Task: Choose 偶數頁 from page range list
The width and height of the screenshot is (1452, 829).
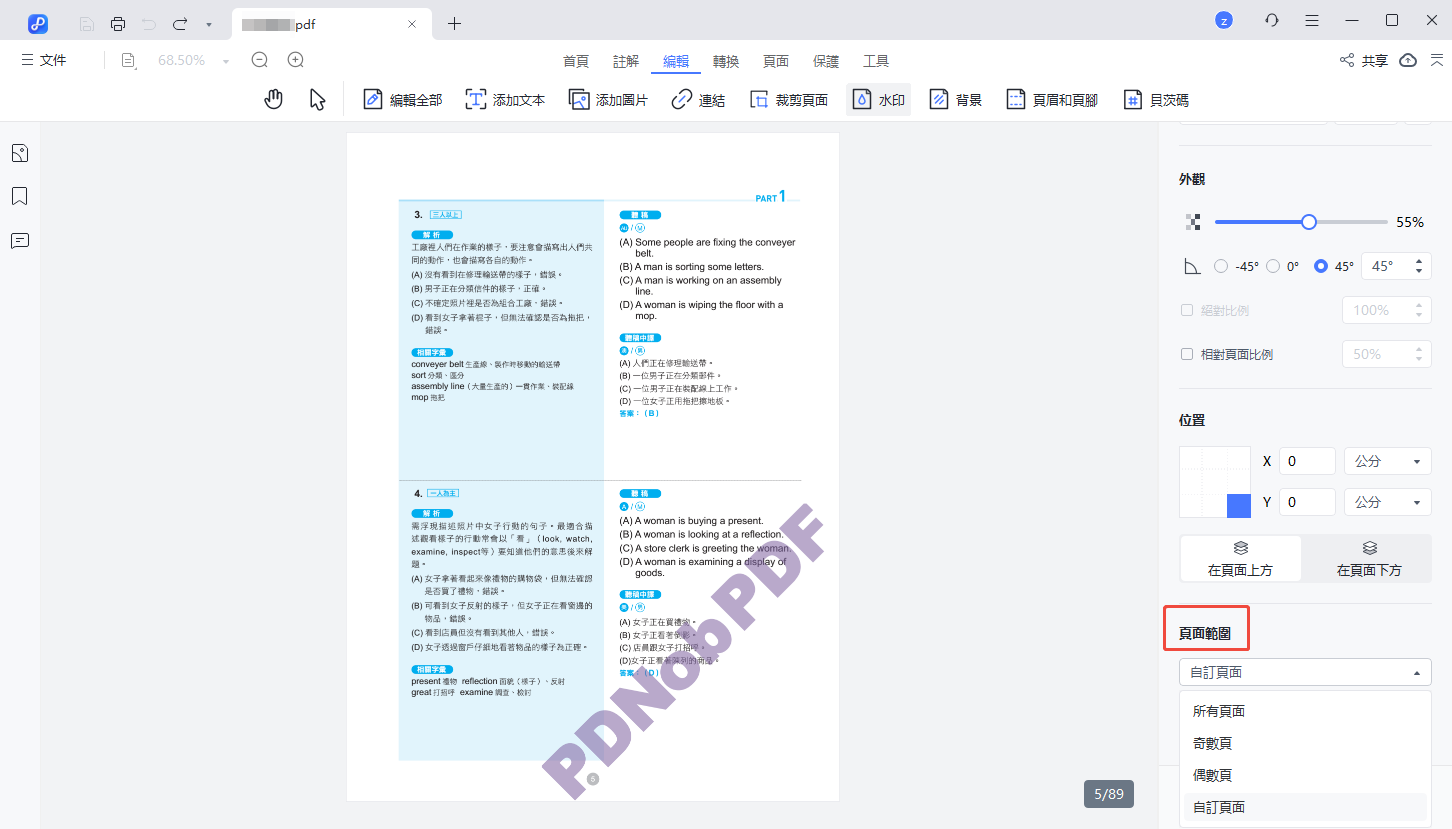Action: 1212,775
